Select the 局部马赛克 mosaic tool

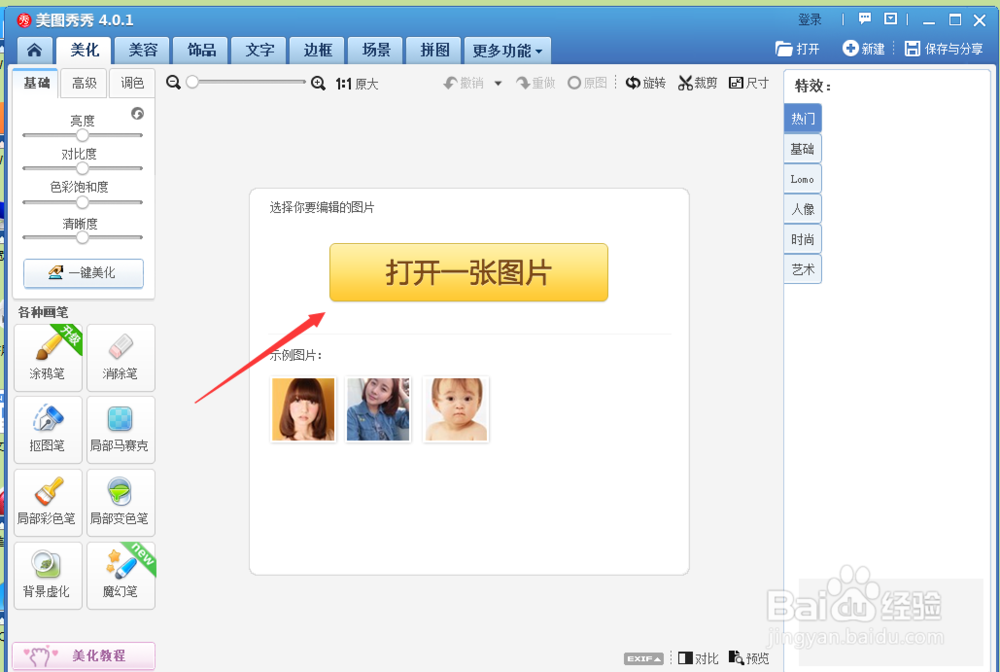coord(121,430)
